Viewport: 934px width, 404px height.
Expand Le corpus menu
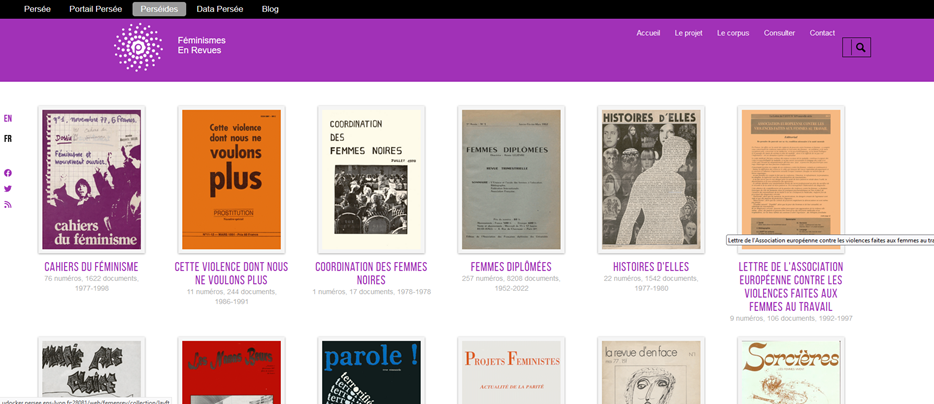732,33
